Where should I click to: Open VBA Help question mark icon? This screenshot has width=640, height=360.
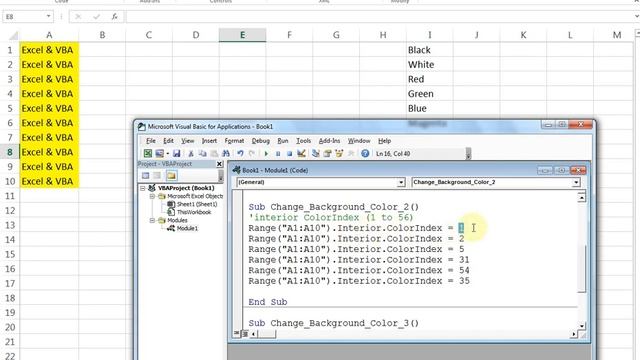click(365, 153)
